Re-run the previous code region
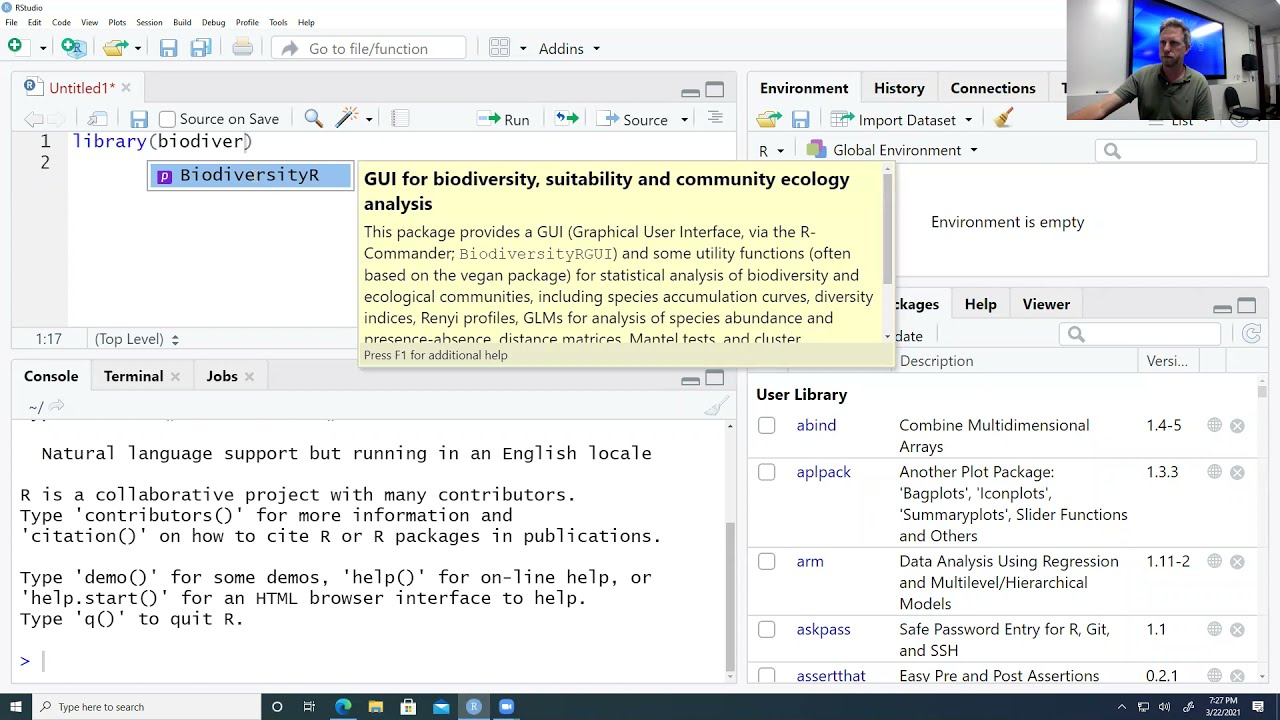The height and width of the screenshot is (720, 1280). pyautogui.click(x=567, y=119)
